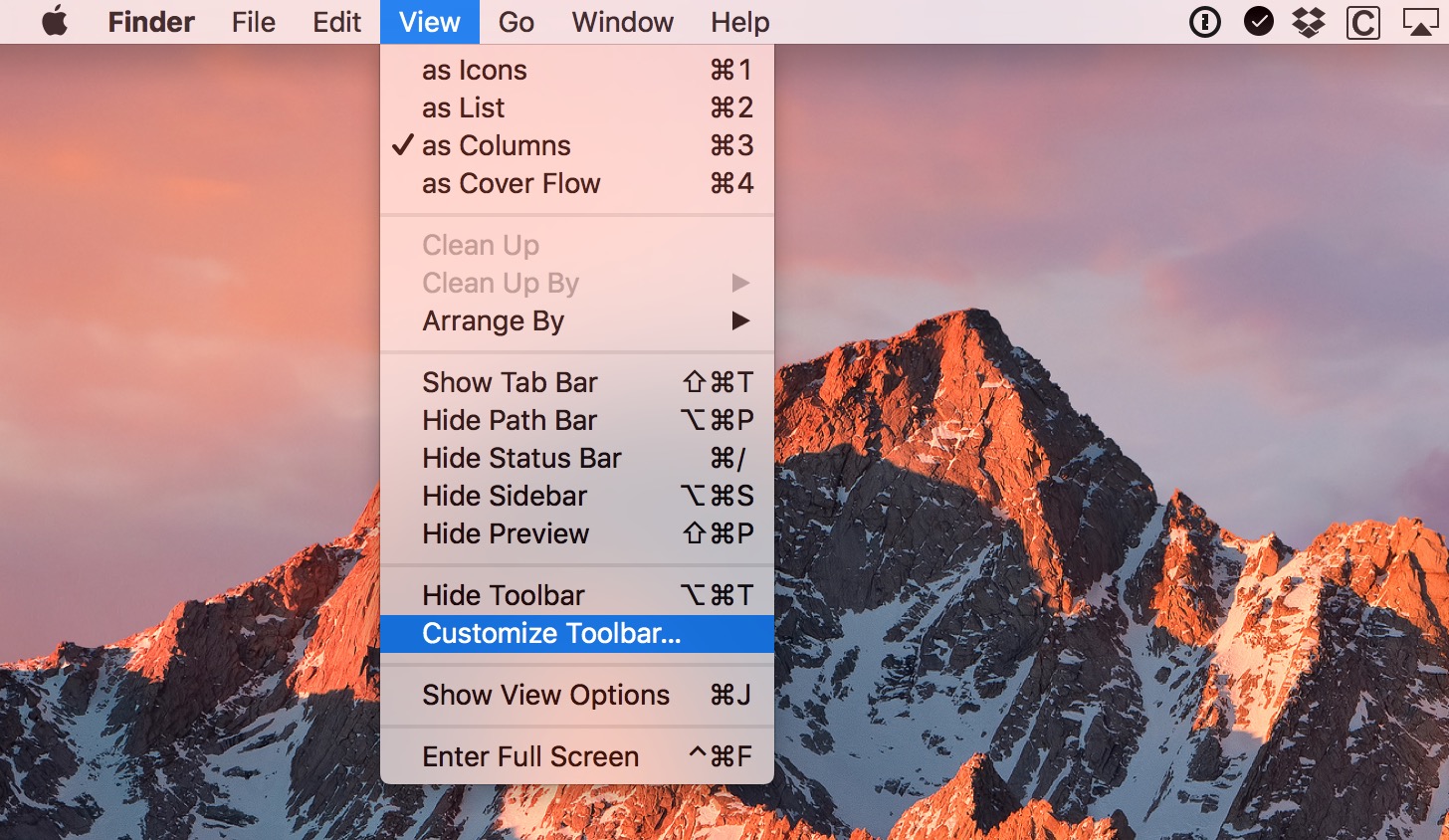Open the 1Password menu bar icon

click(x=1205, y=22)
